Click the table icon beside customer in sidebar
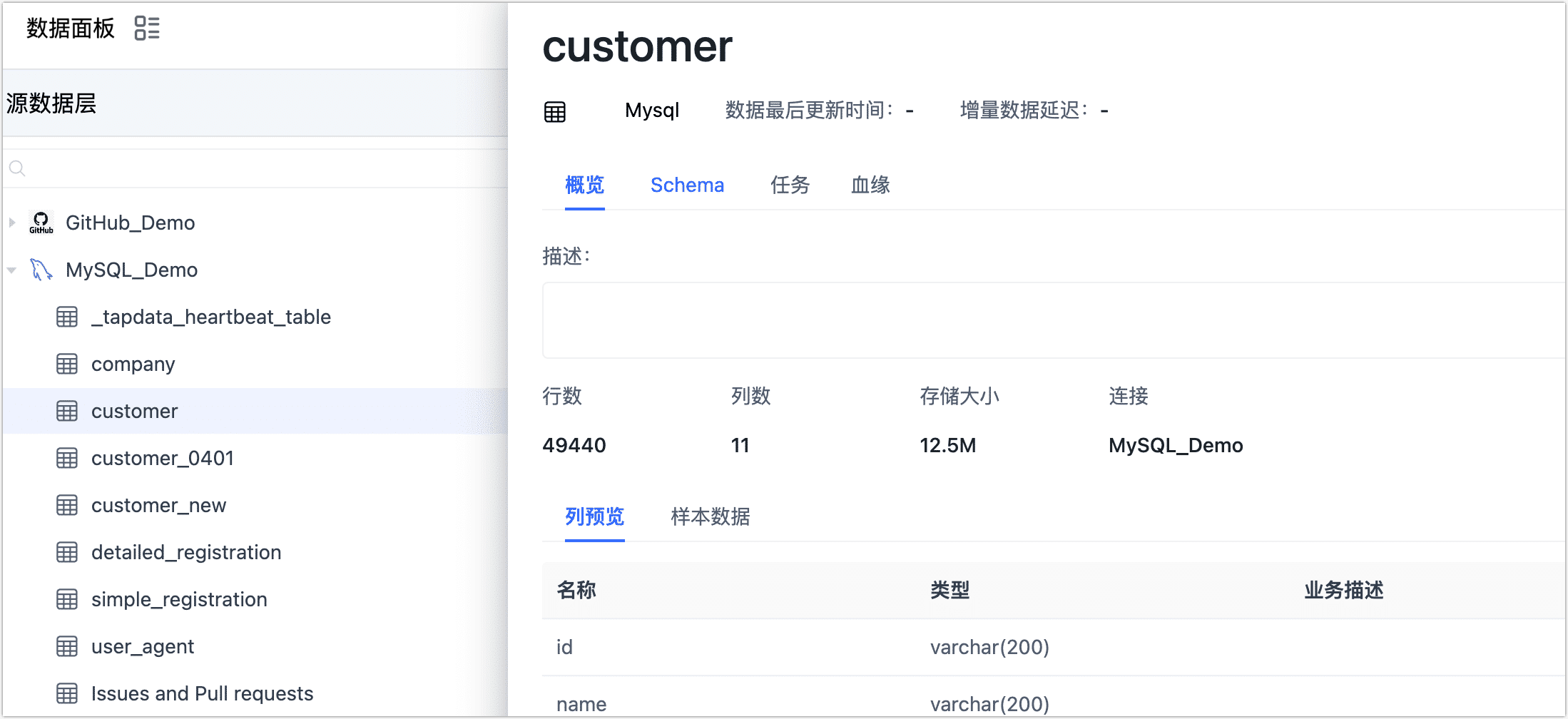This screenshot has width=1568, height=719. (66, 410)
